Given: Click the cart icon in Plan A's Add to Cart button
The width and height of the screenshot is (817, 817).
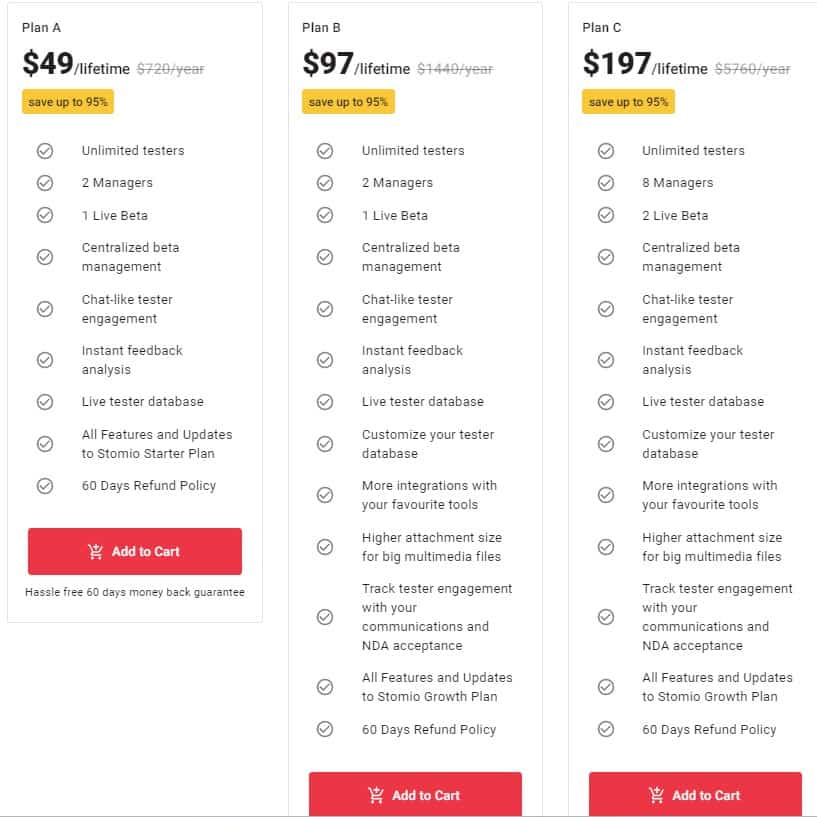Looking at the screenshot, I should [96, 550].
